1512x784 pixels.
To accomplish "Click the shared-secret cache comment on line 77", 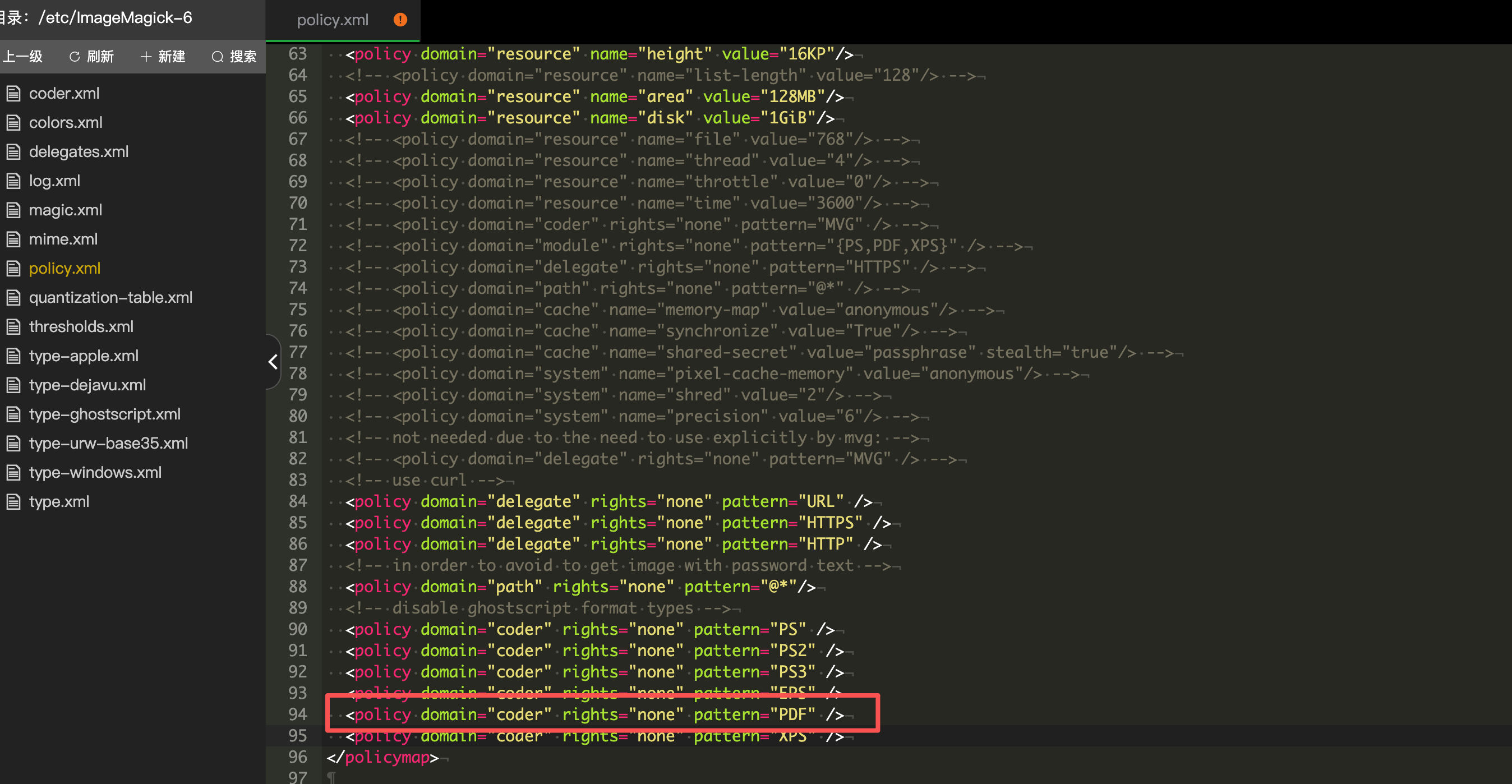I will click(759, 353).
